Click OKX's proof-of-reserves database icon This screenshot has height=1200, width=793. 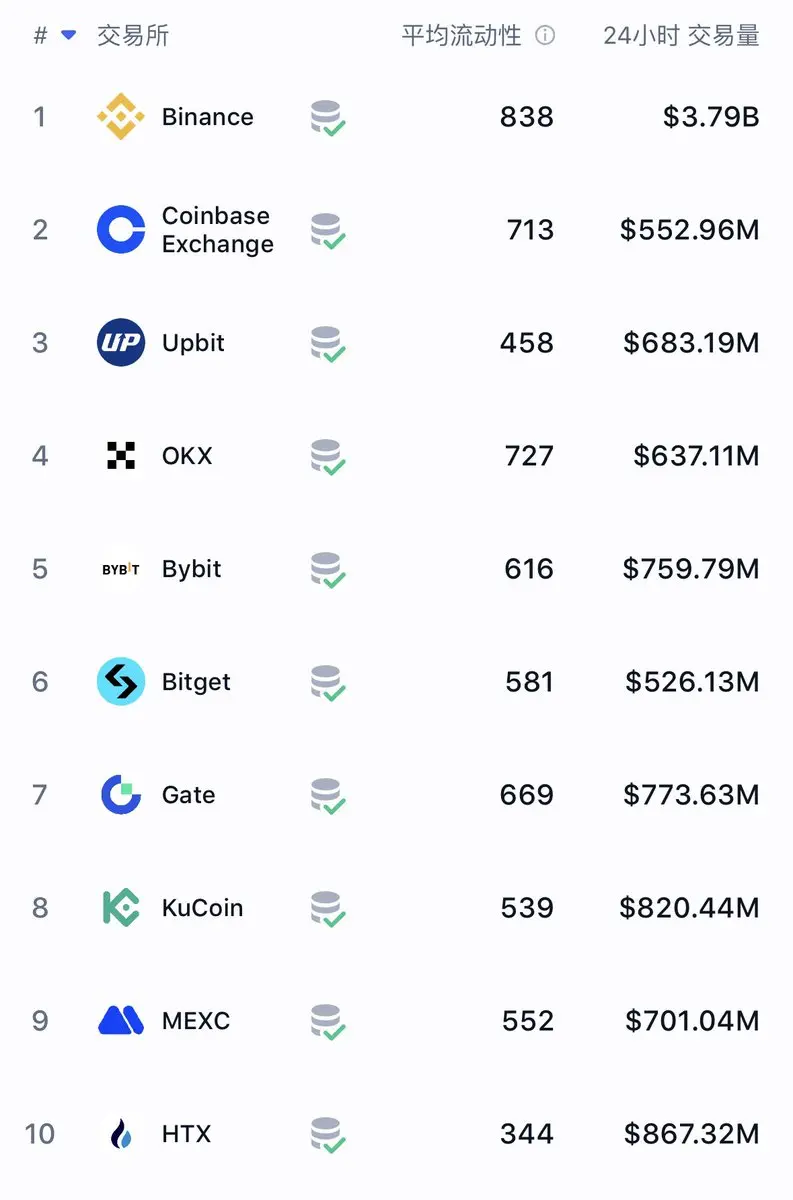tap(327, 457)
